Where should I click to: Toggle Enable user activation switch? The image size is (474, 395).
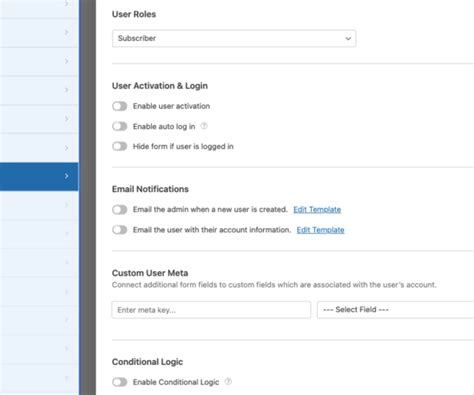point(120,106)
